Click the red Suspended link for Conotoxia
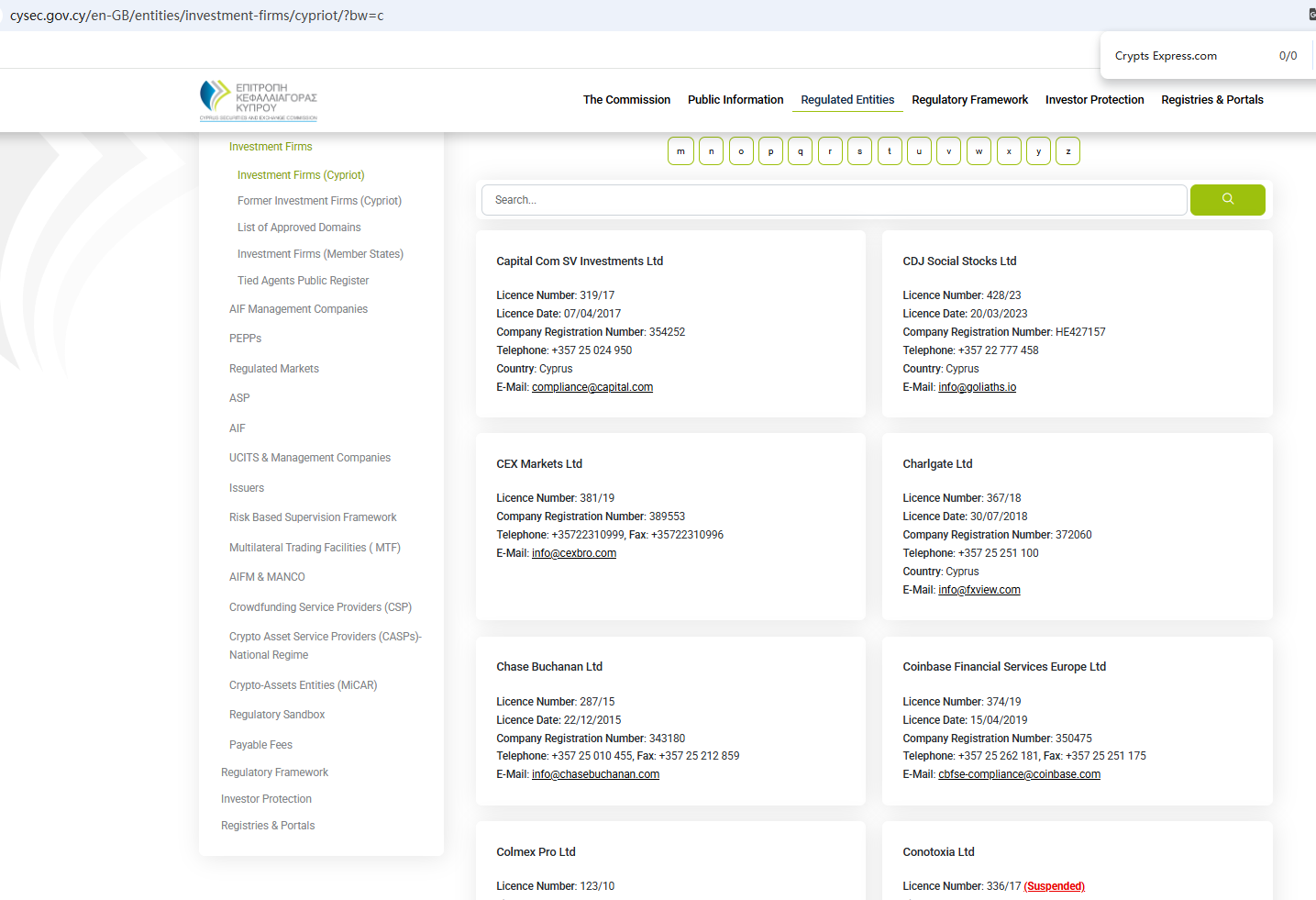The image size is (1316, 900). pos(1054,886)
